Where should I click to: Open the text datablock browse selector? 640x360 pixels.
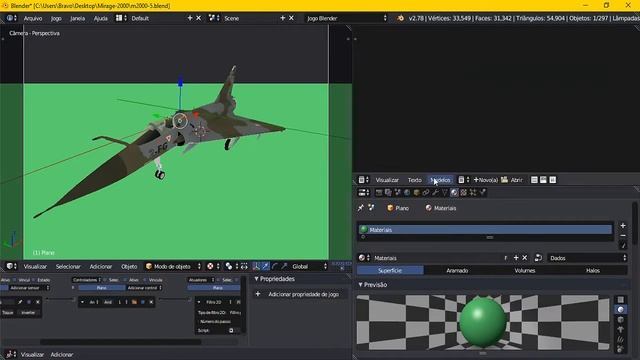(x=464, y=180)
